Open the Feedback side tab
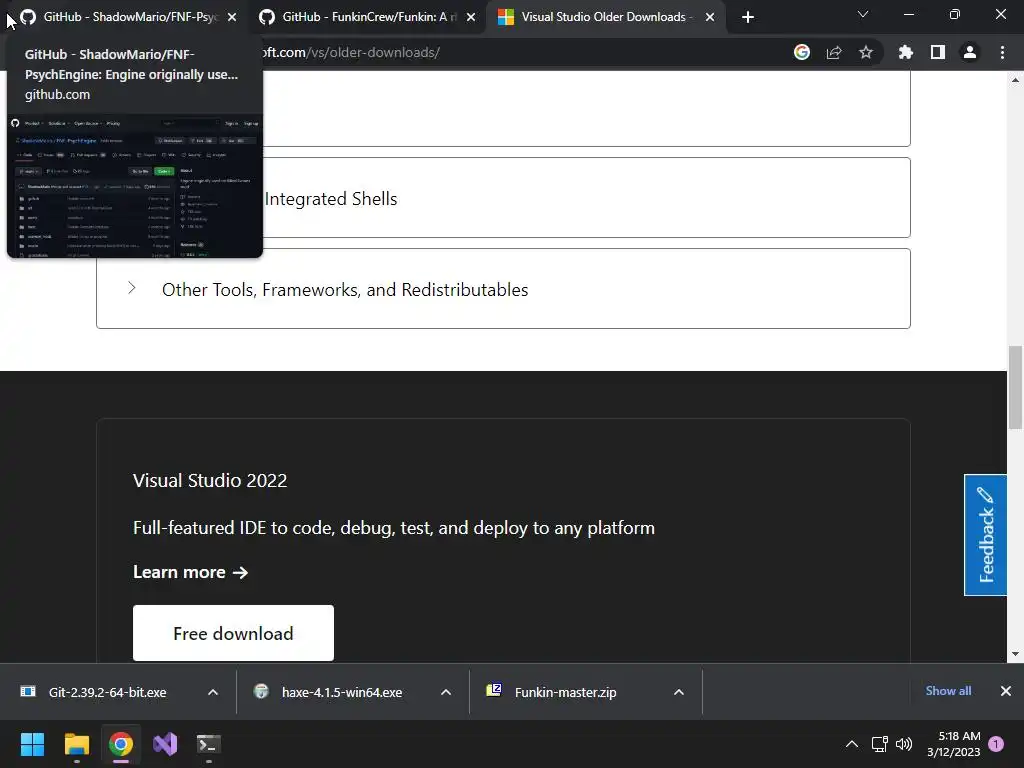This screenshot has height=768, width=1024. point(985,535)
